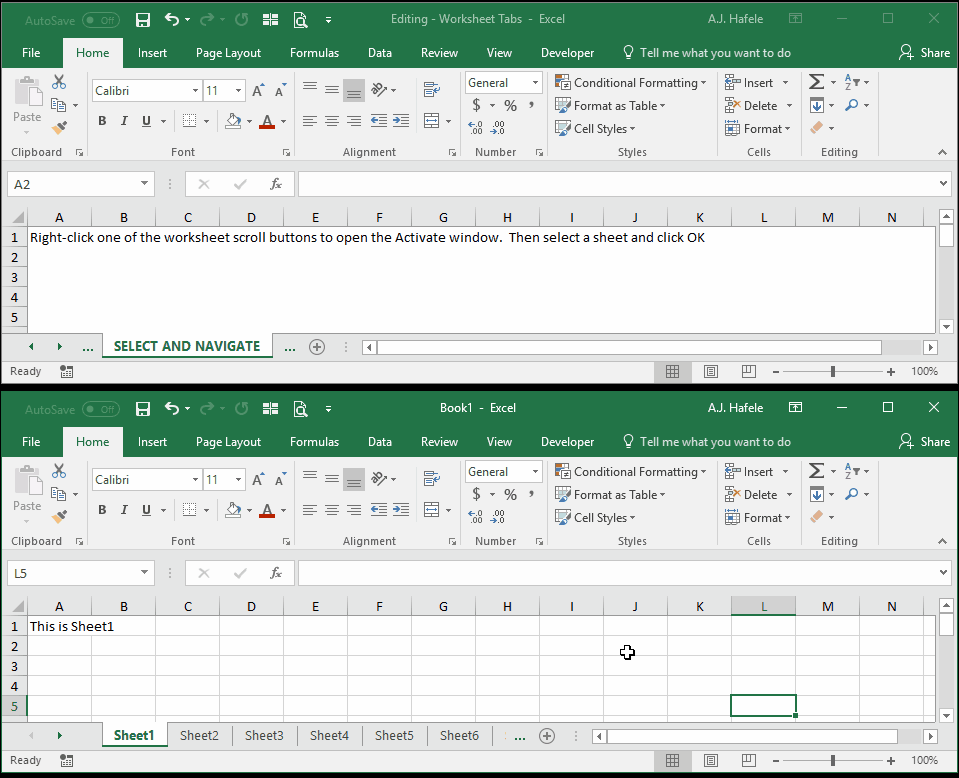The image size is (959, 778).
Task: Open General number format dropdown in Book1
Action: pos(535,472)
